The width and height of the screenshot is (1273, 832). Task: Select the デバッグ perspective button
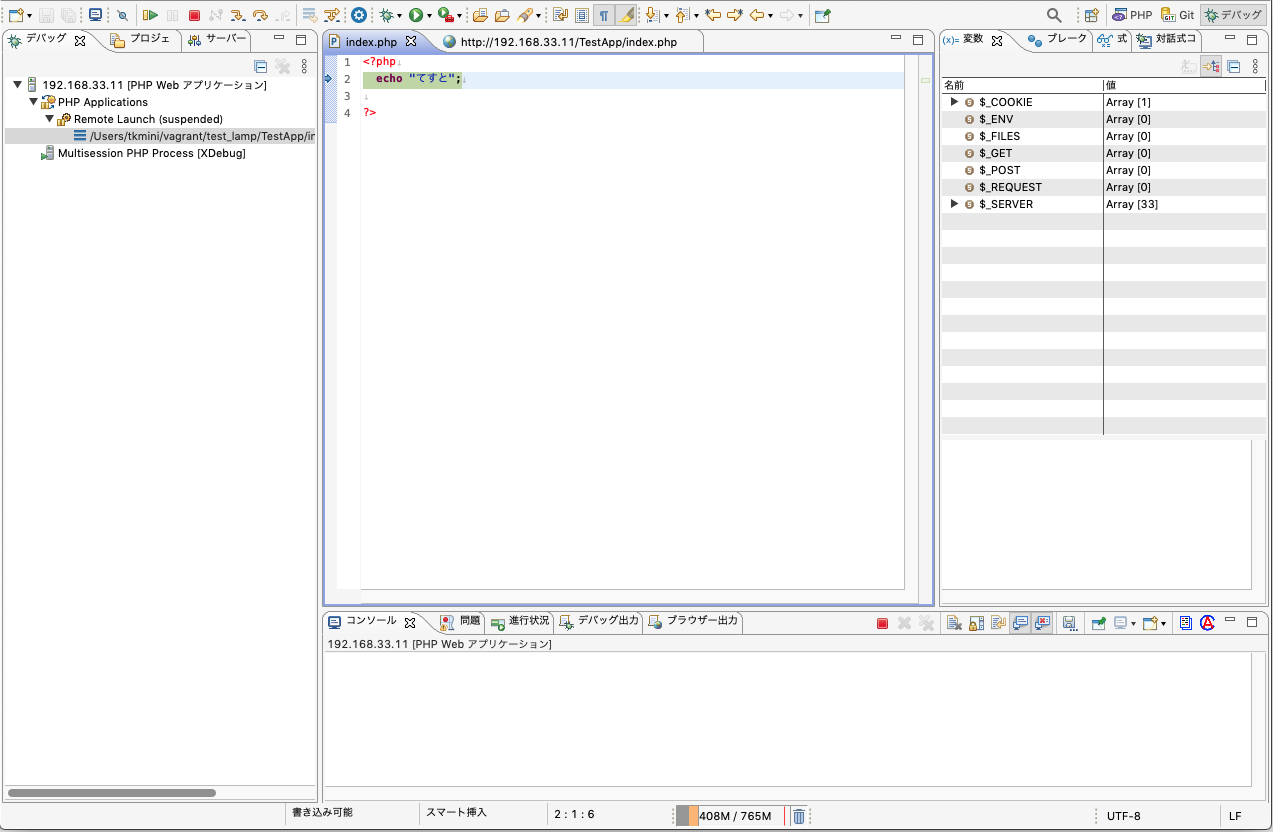1233,15
